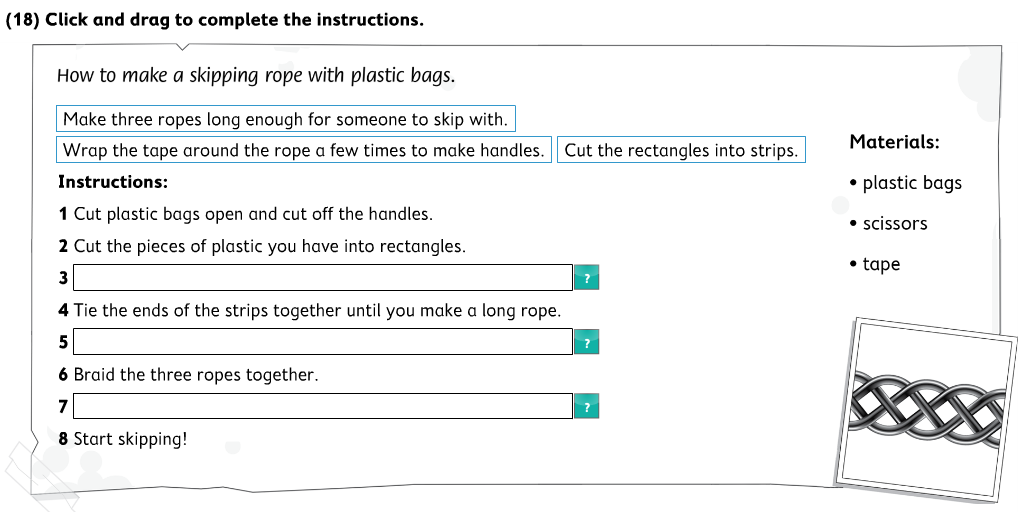Image resolution: width=1020 pixels, height=512 pixels.
Task: Select 'Make three ropes long enough' sentence box
Action: (285, 119)
